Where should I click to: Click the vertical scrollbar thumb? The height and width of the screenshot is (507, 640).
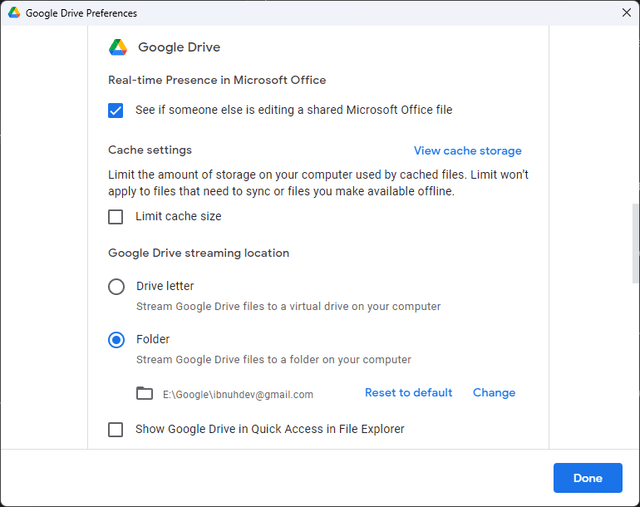pyautogui.click(x=635, y=243)
